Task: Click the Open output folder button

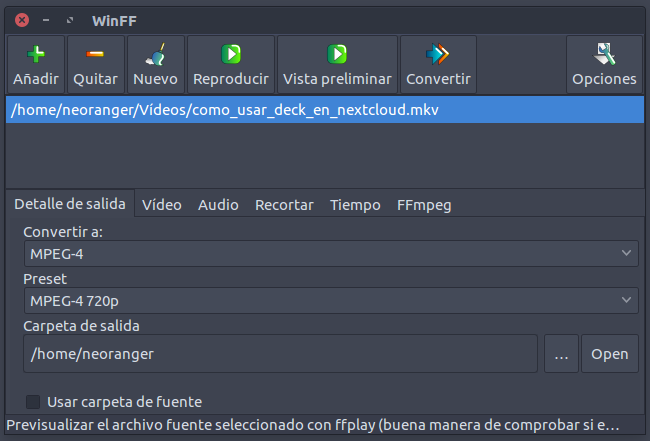Action: click(x=609, y=353)
